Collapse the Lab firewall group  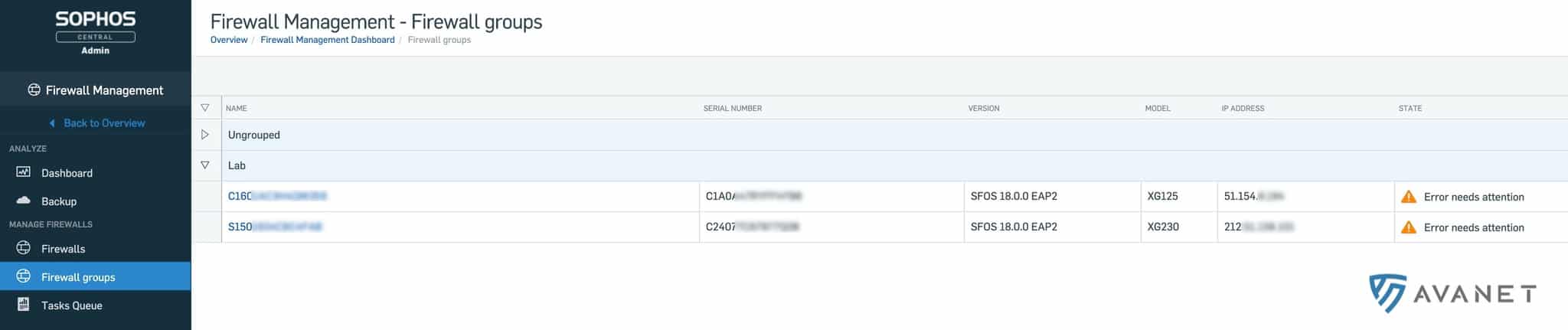[x=204, y=165]
